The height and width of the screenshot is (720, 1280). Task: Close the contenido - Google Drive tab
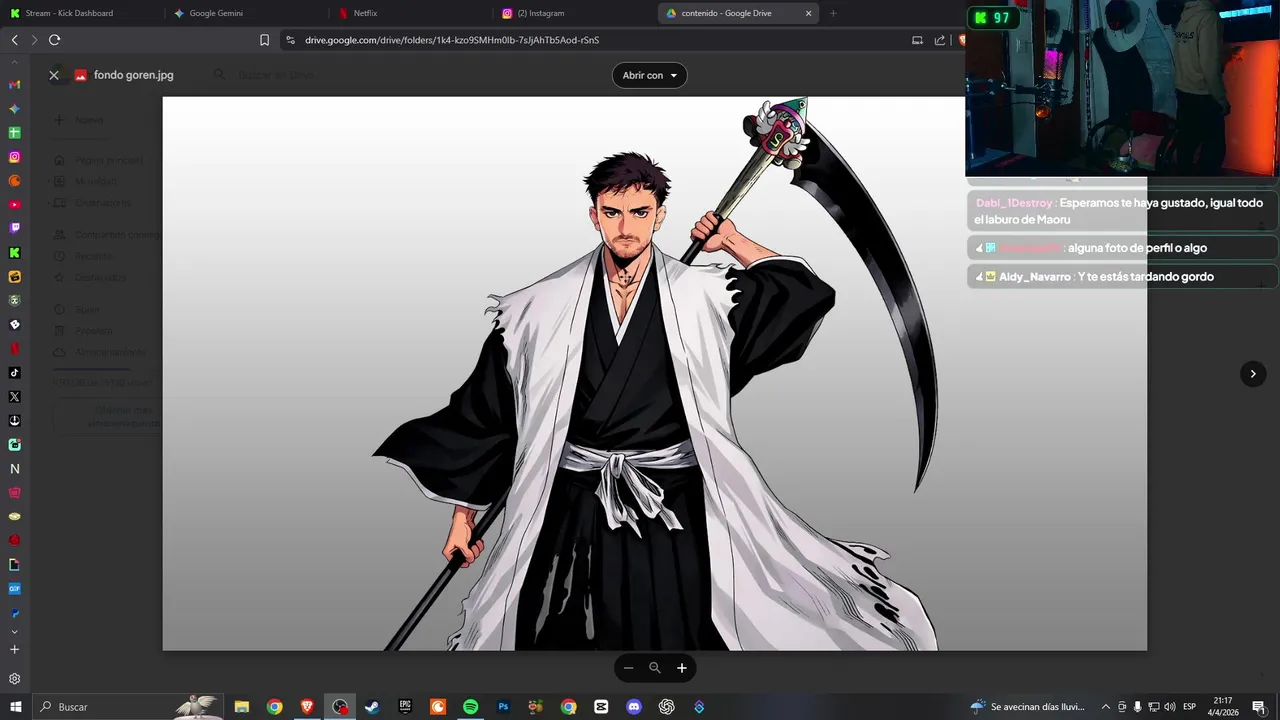808,13
